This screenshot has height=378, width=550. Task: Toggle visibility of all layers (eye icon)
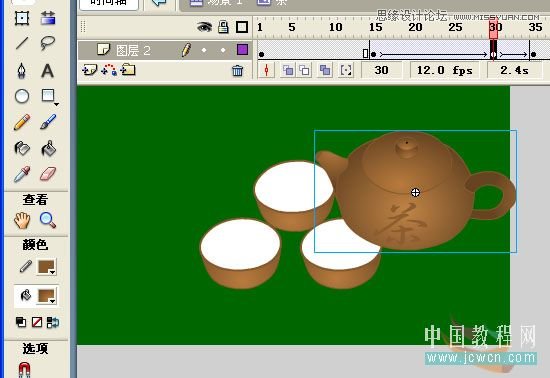click(204, 27)
